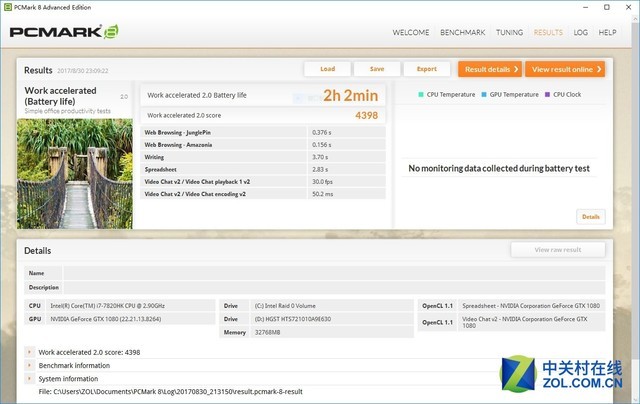Open the LOG tab
The height and width of the screenshot is (404, 640).
point(580,32)
